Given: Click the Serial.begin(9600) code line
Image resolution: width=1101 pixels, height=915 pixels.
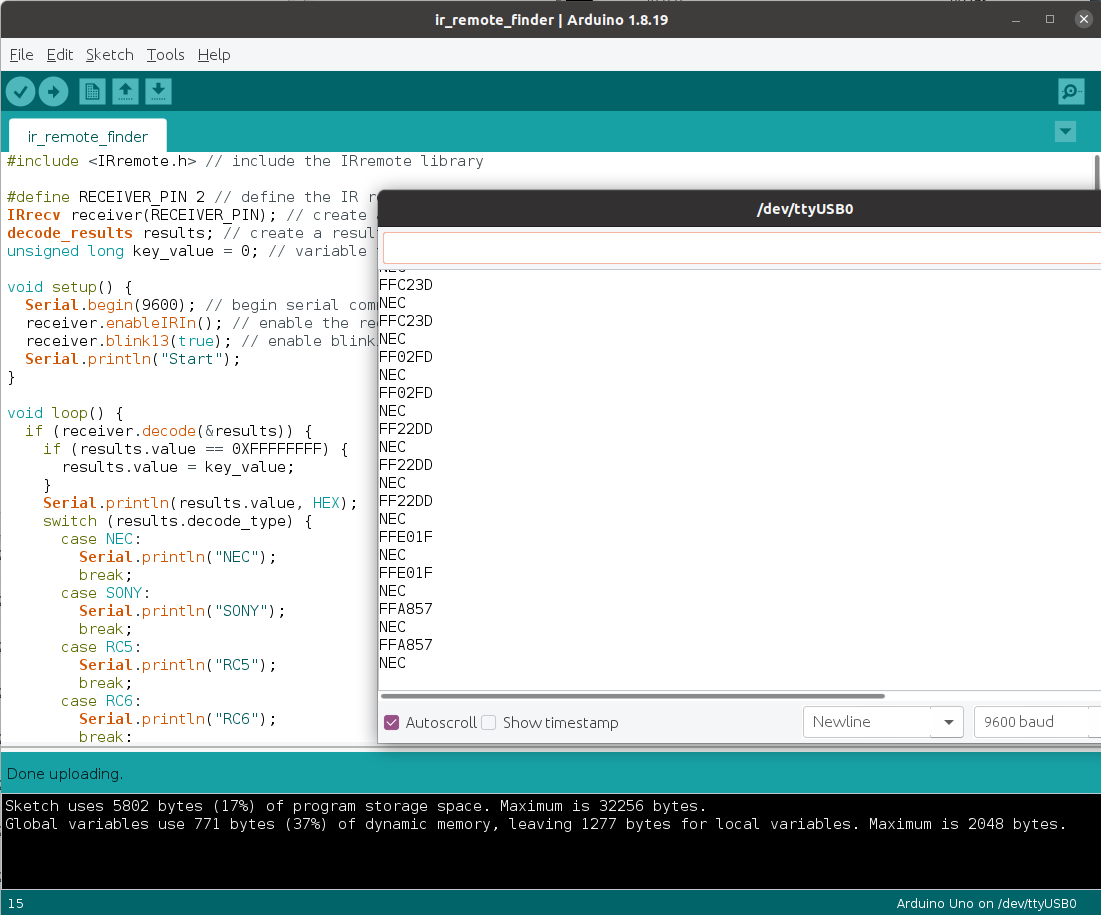Looking at the screenshot, I should pos(201,305).
